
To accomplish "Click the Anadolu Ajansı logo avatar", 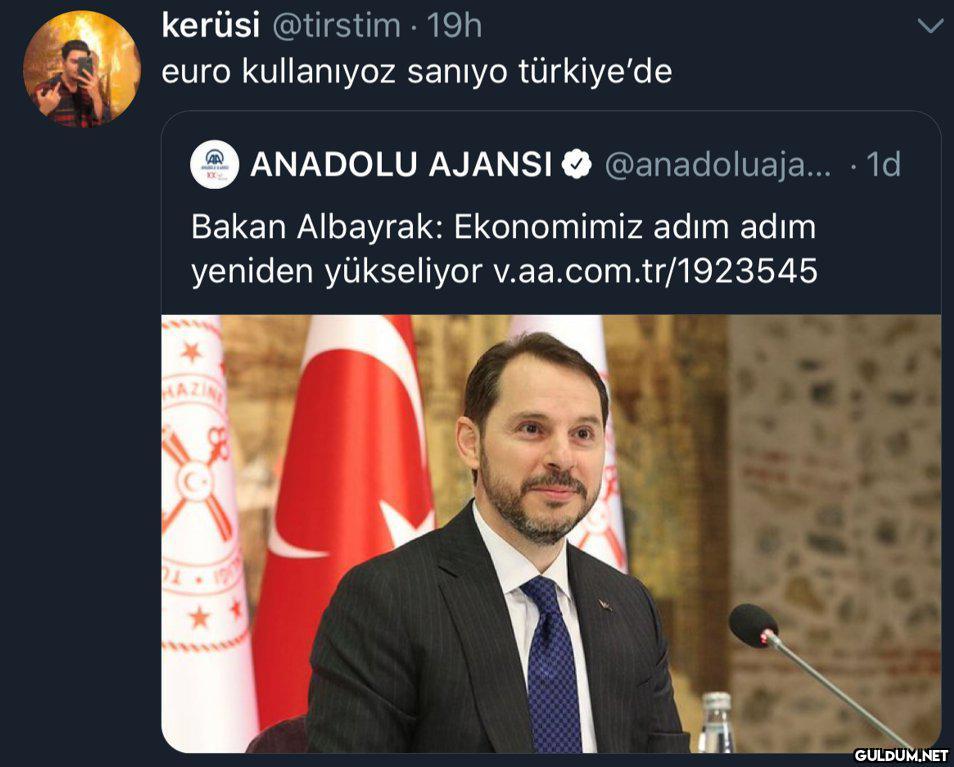I will 214,164.
